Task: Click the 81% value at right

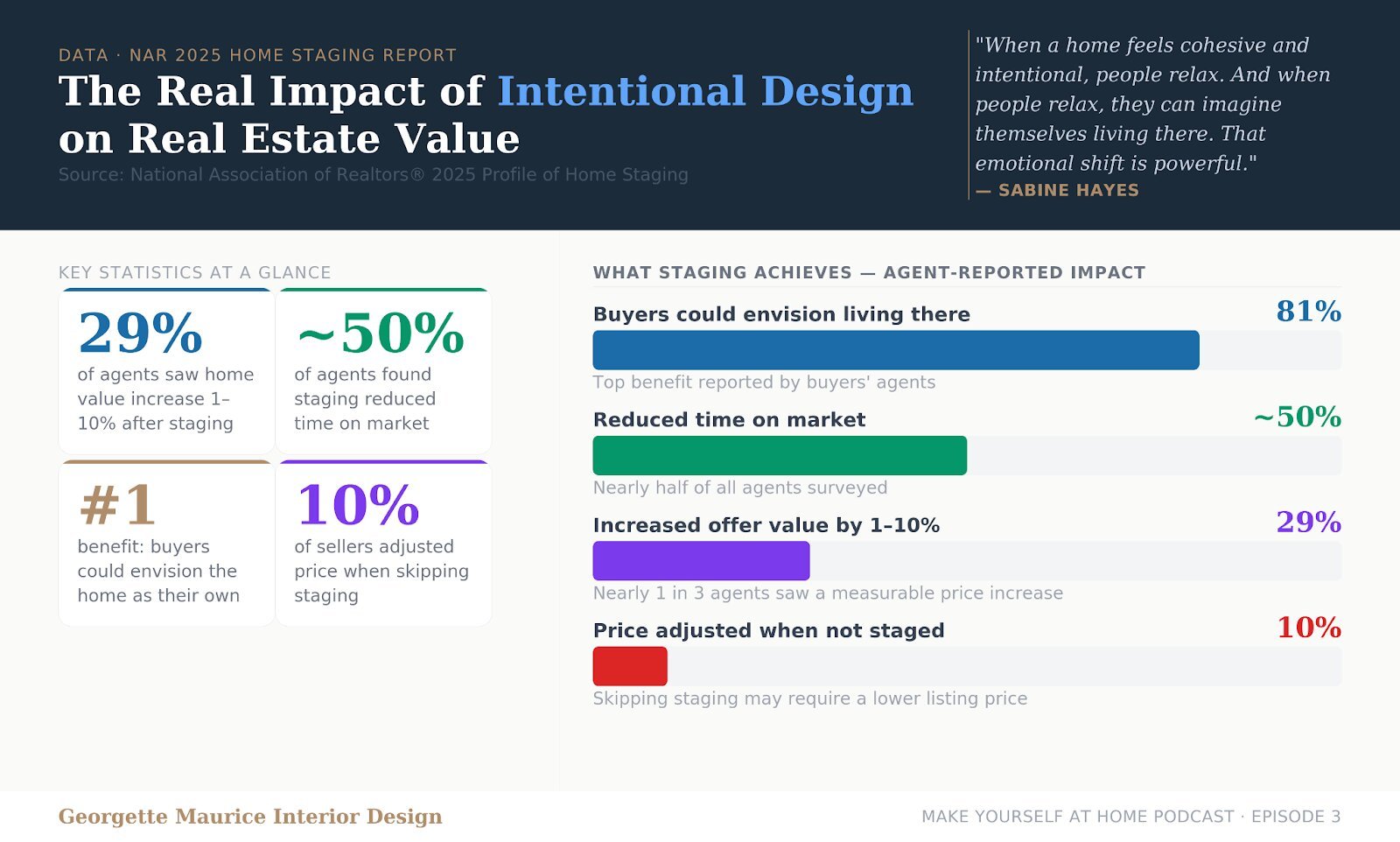Action: click(1308, 312)
